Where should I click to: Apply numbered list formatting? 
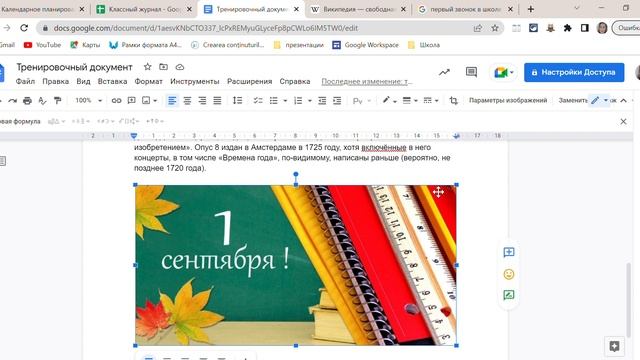click(298, 100)
